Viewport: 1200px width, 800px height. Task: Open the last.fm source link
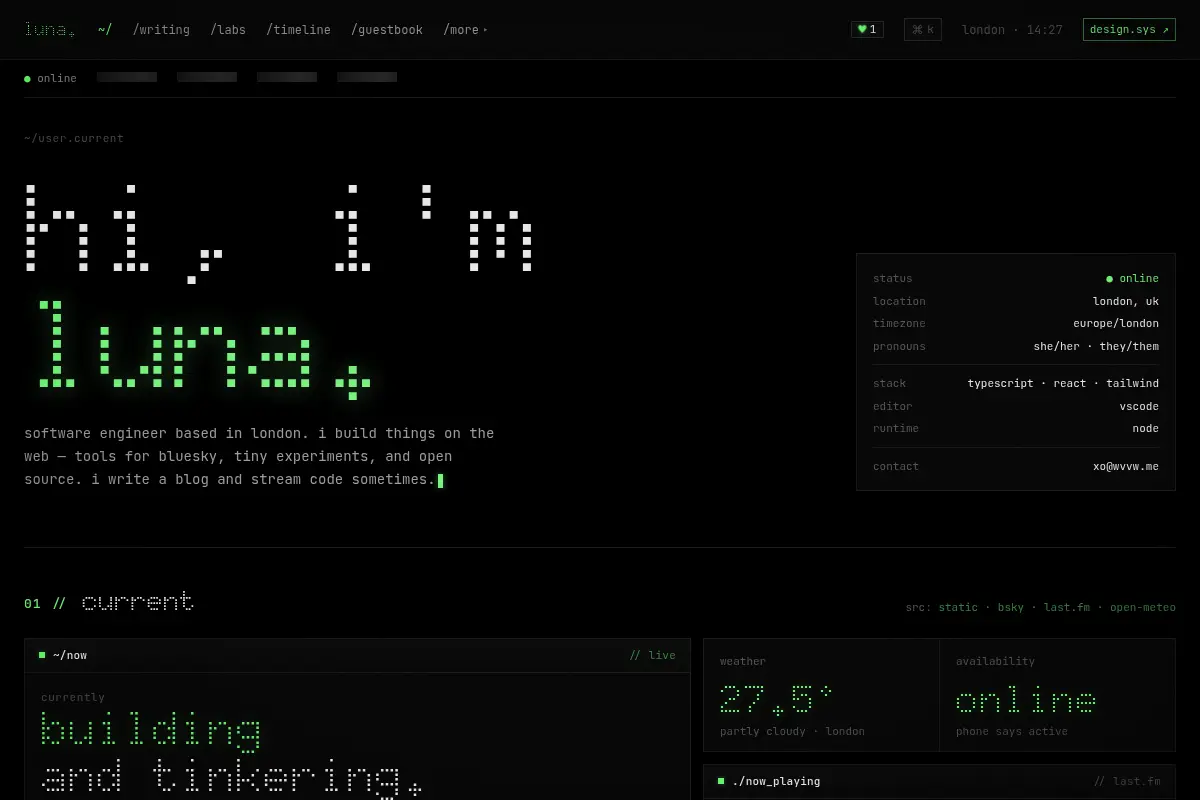coord(1067,607)
